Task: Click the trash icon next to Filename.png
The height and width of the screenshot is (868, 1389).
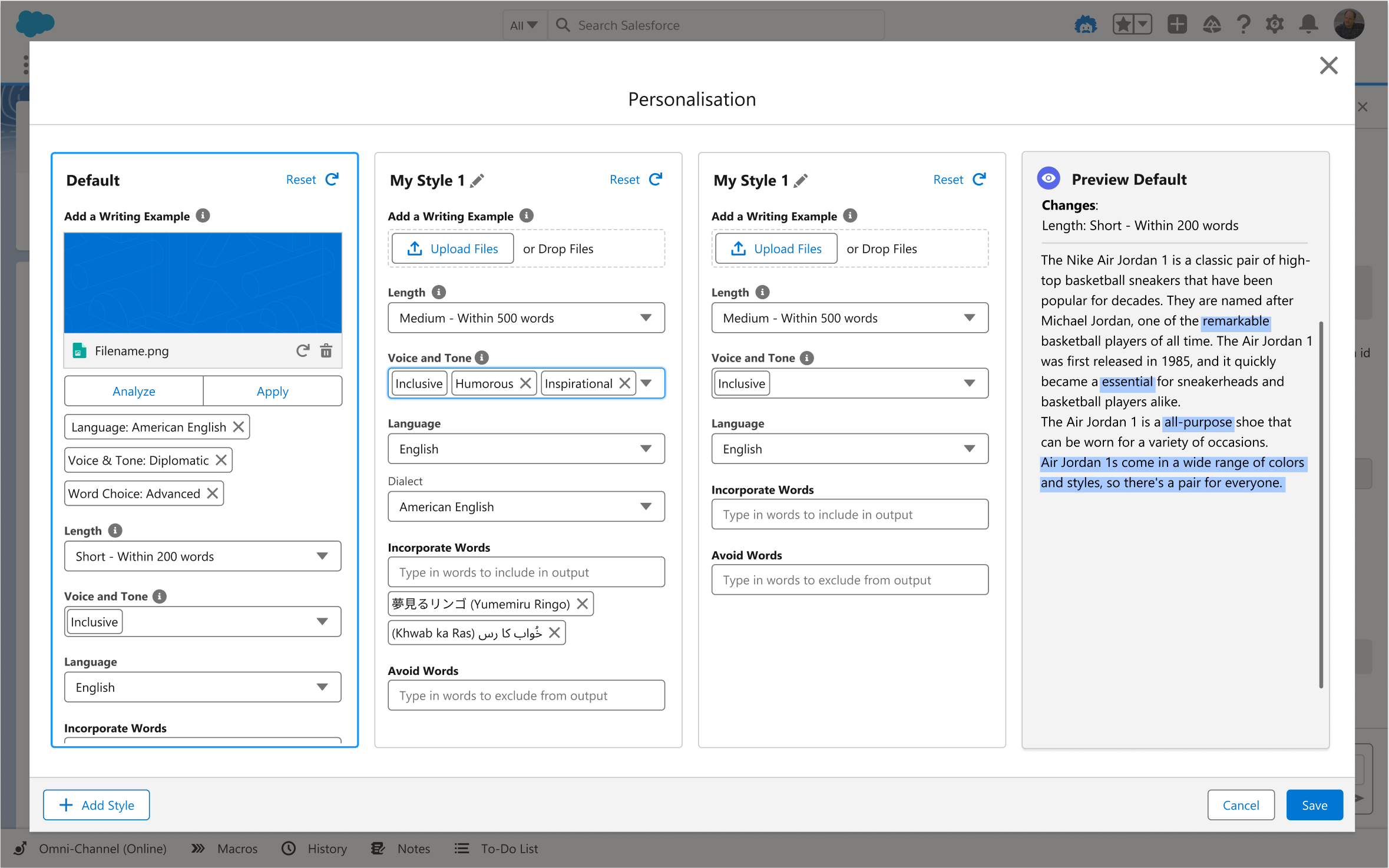Action: 326,351
